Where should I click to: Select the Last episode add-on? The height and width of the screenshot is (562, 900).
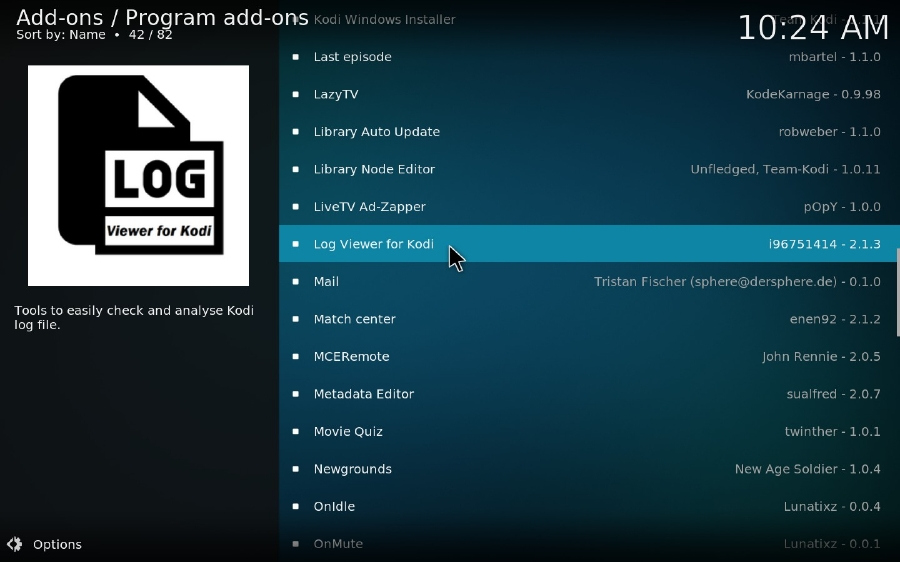click(x=589, y=56)
